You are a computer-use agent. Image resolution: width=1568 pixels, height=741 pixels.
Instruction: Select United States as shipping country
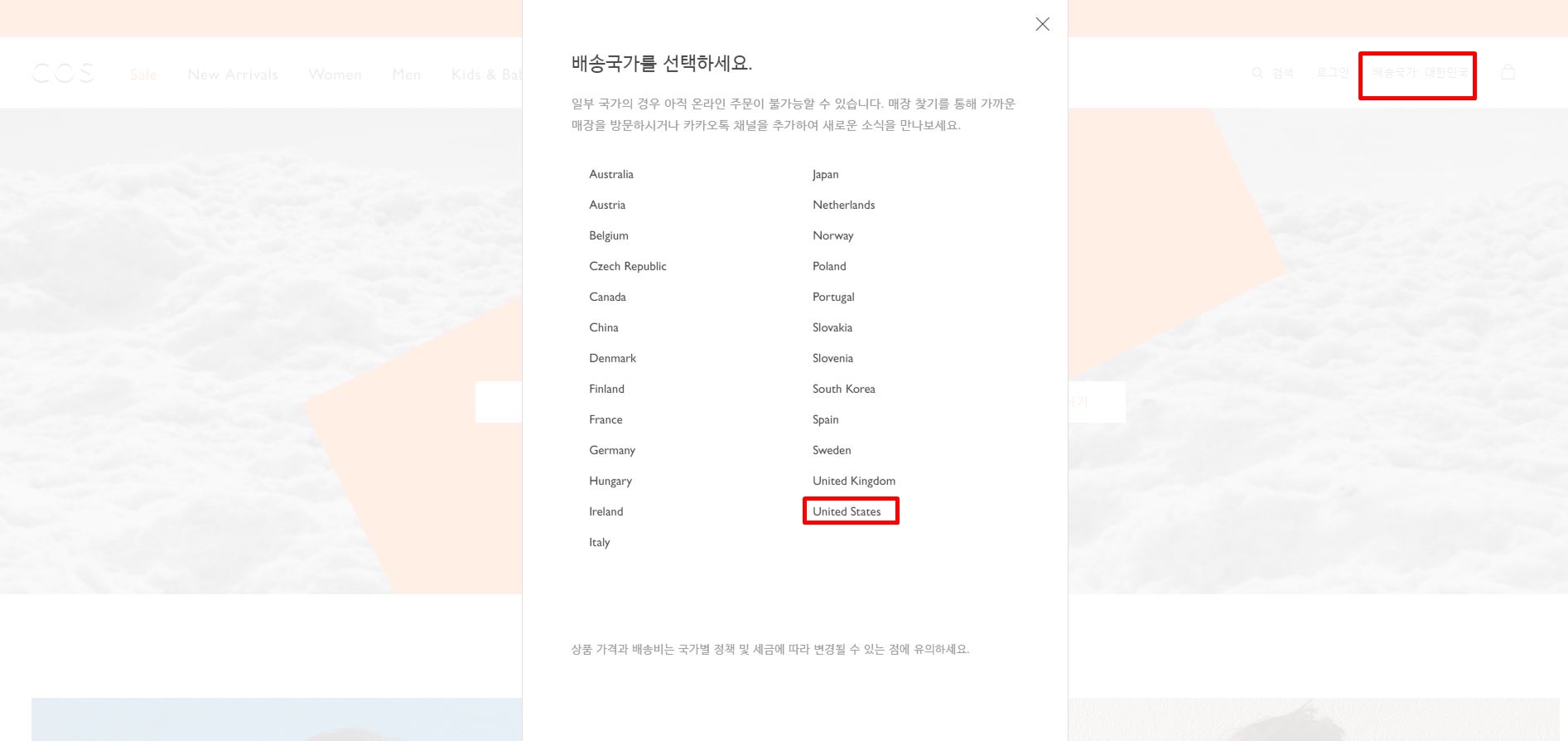click(847, 511)
